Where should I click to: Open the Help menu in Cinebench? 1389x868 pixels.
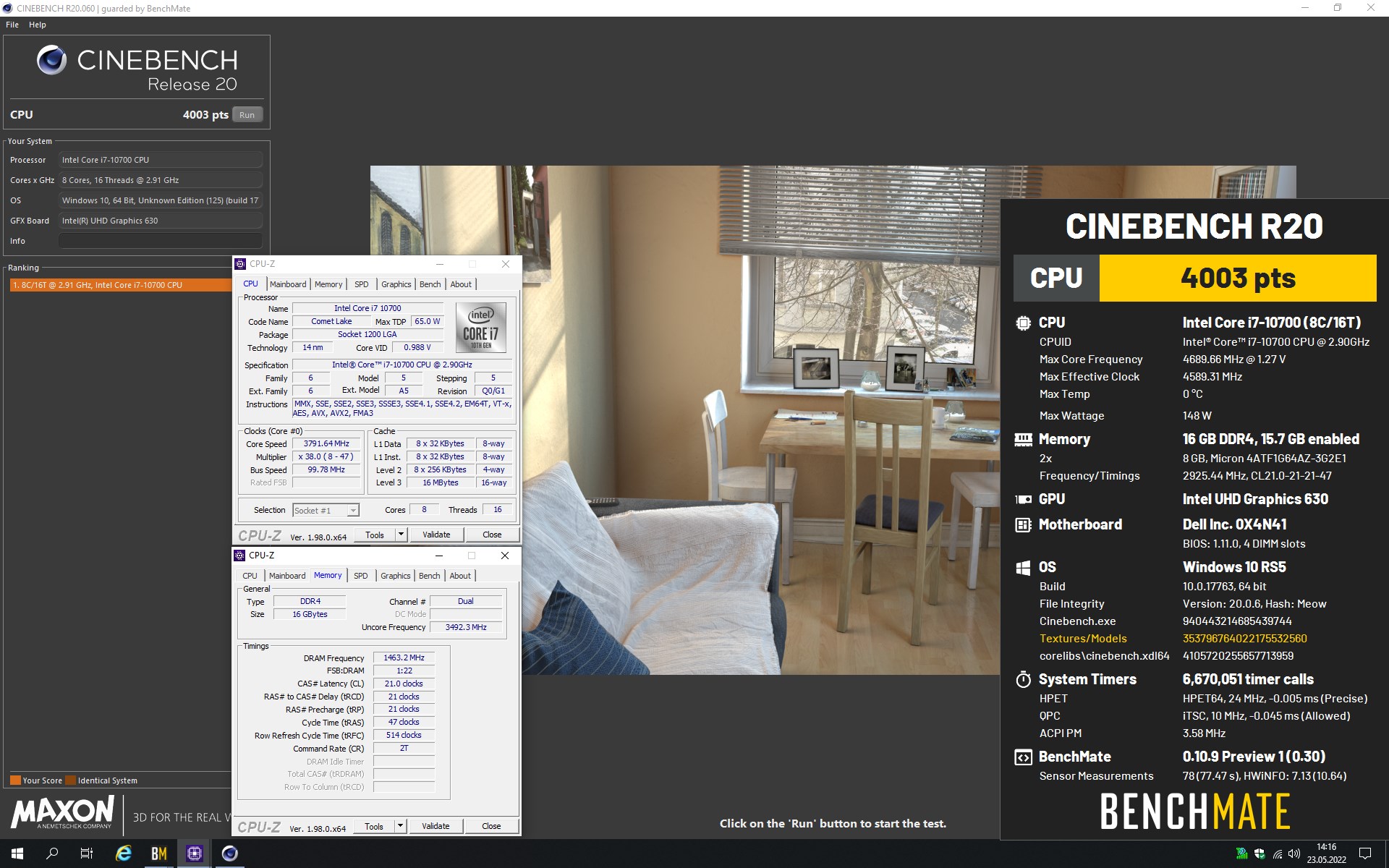38,25
